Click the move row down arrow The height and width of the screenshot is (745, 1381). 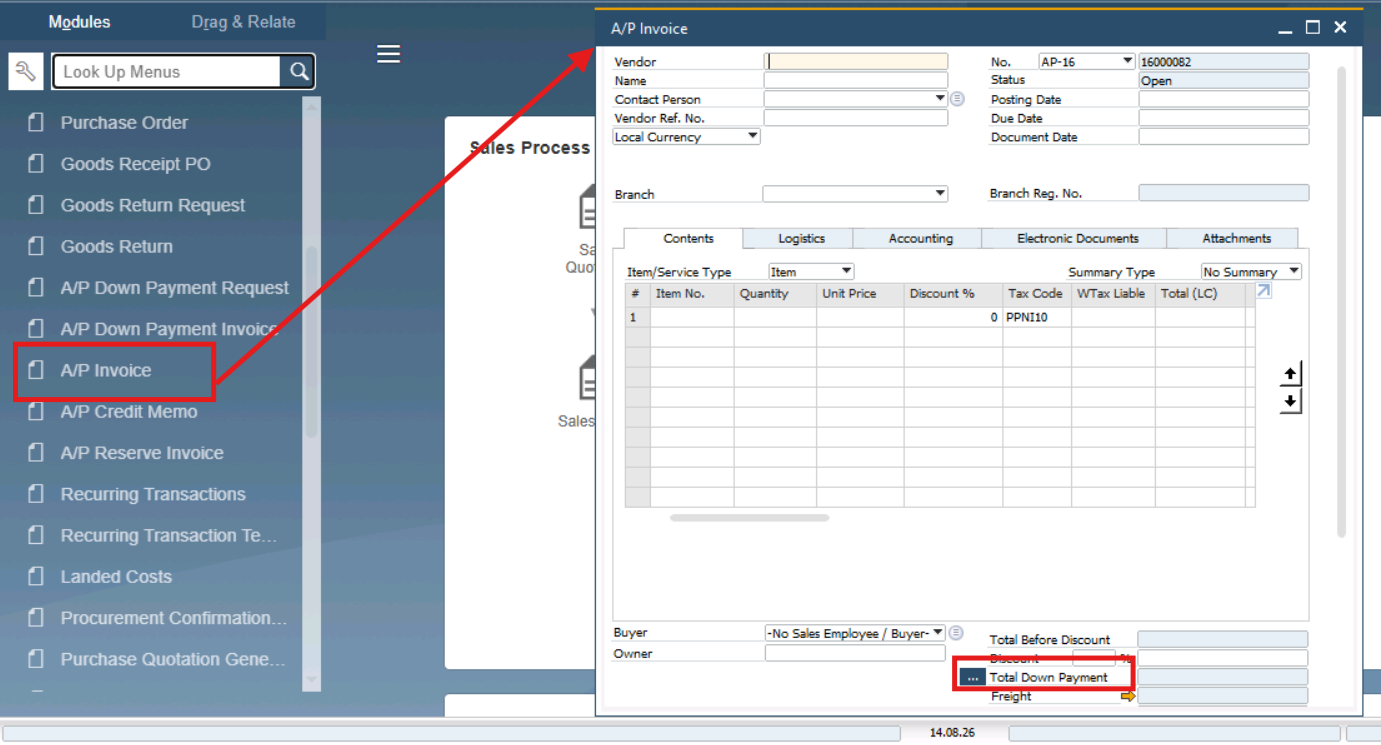[1291, 401]
